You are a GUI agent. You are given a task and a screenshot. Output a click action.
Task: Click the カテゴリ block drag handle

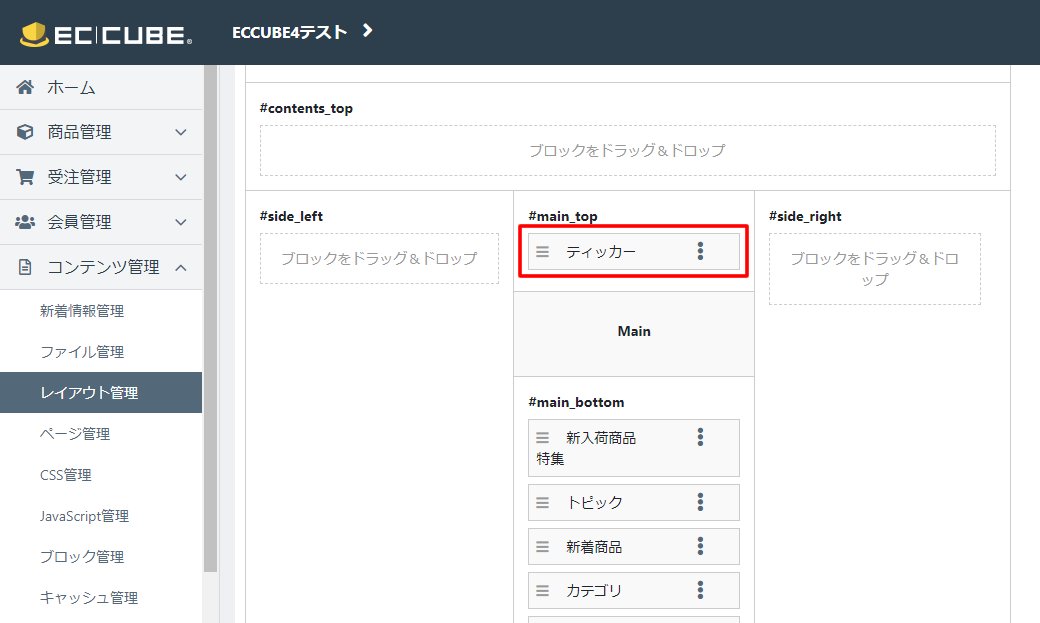tap(543, 590)
